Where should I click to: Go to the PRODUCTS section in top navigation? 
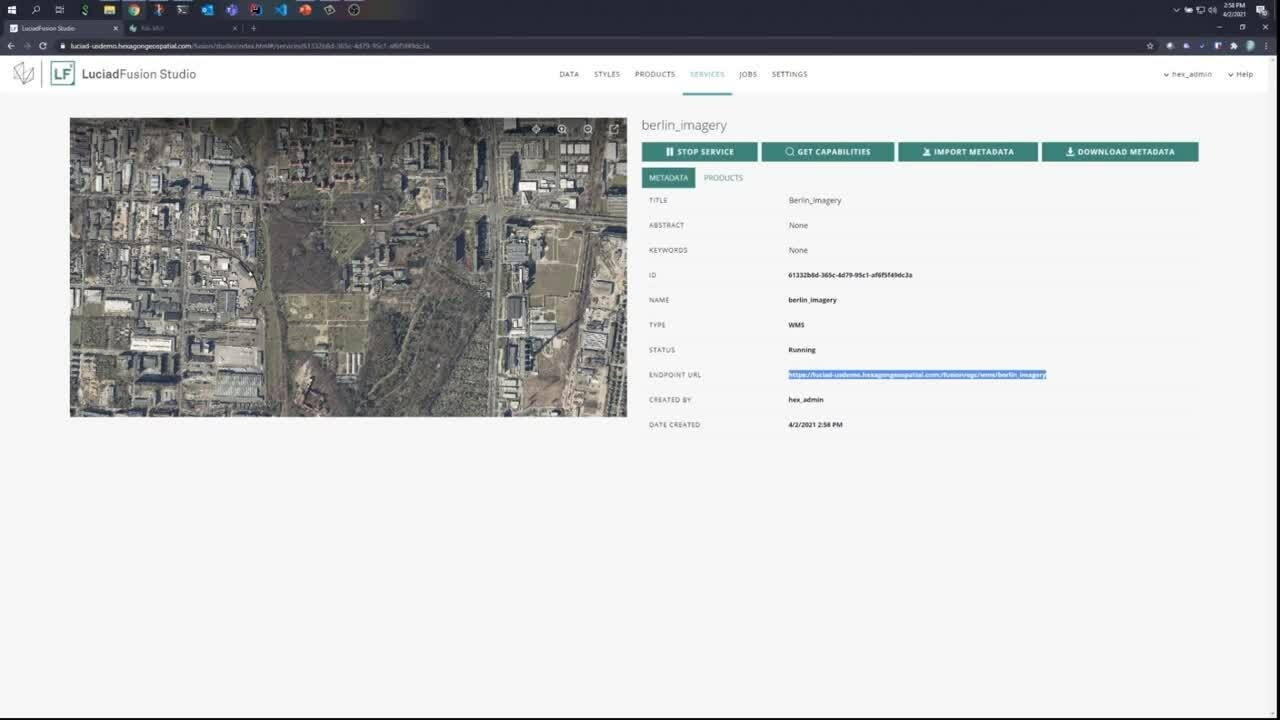(655, 74)
